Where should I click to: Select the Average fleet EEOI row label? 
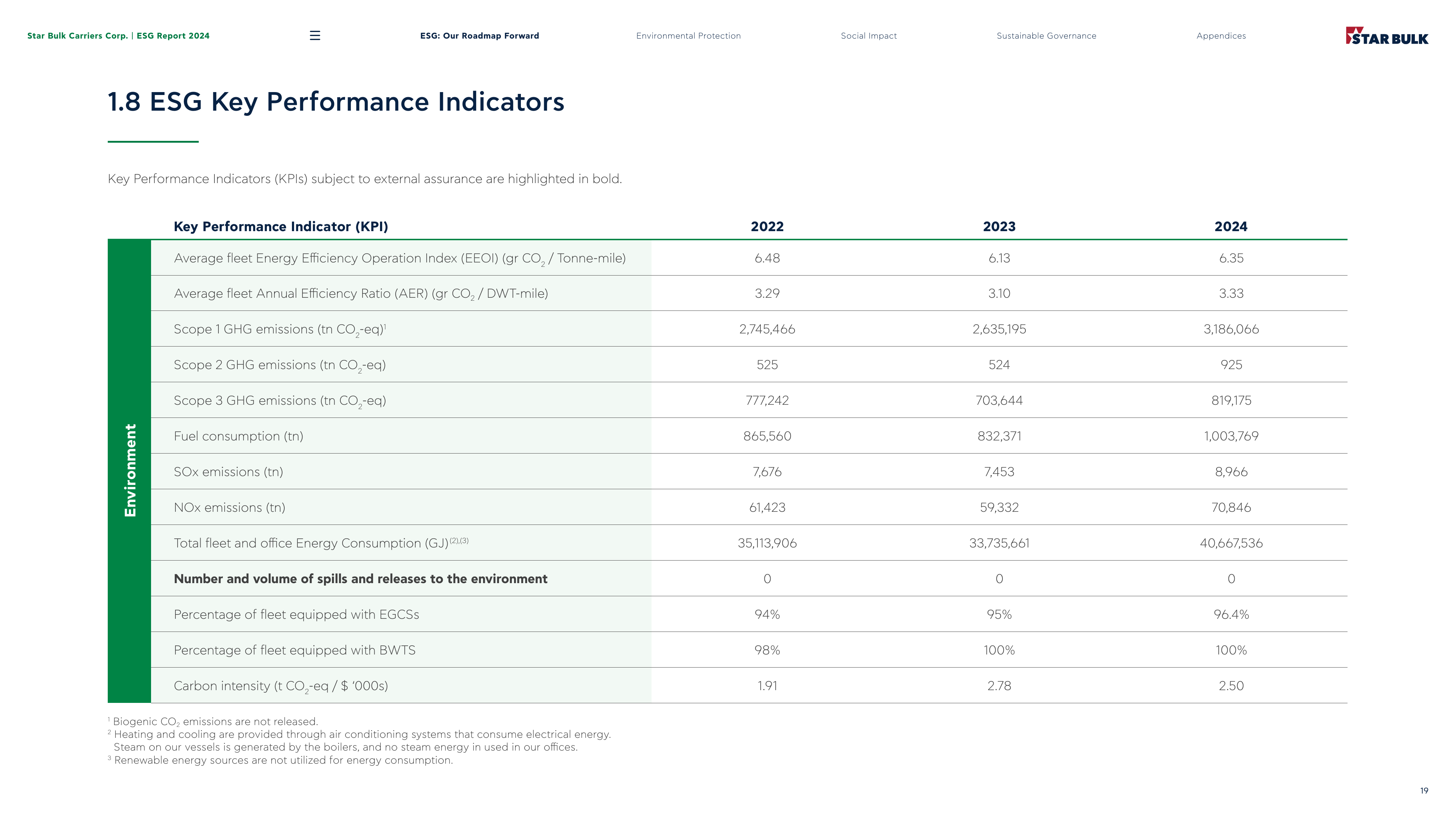pyautogui.click(x=400, y=259)
